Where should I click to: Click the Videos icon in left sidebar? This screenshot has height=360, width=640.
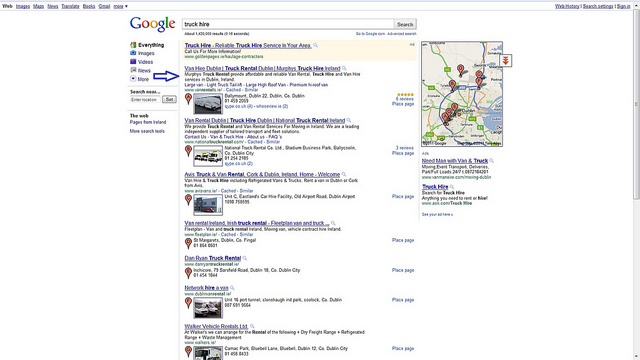click(x=133, y=62)
